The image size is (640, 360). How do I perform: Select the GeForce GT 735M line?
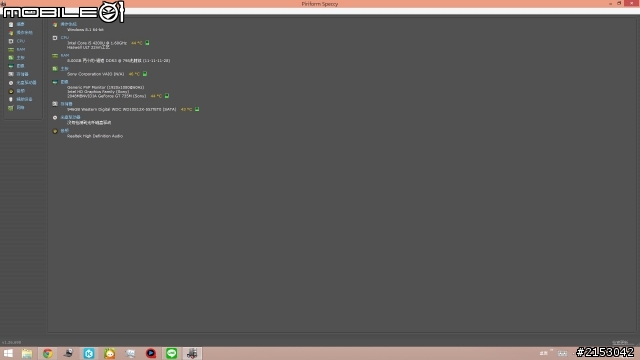point(106,96)
